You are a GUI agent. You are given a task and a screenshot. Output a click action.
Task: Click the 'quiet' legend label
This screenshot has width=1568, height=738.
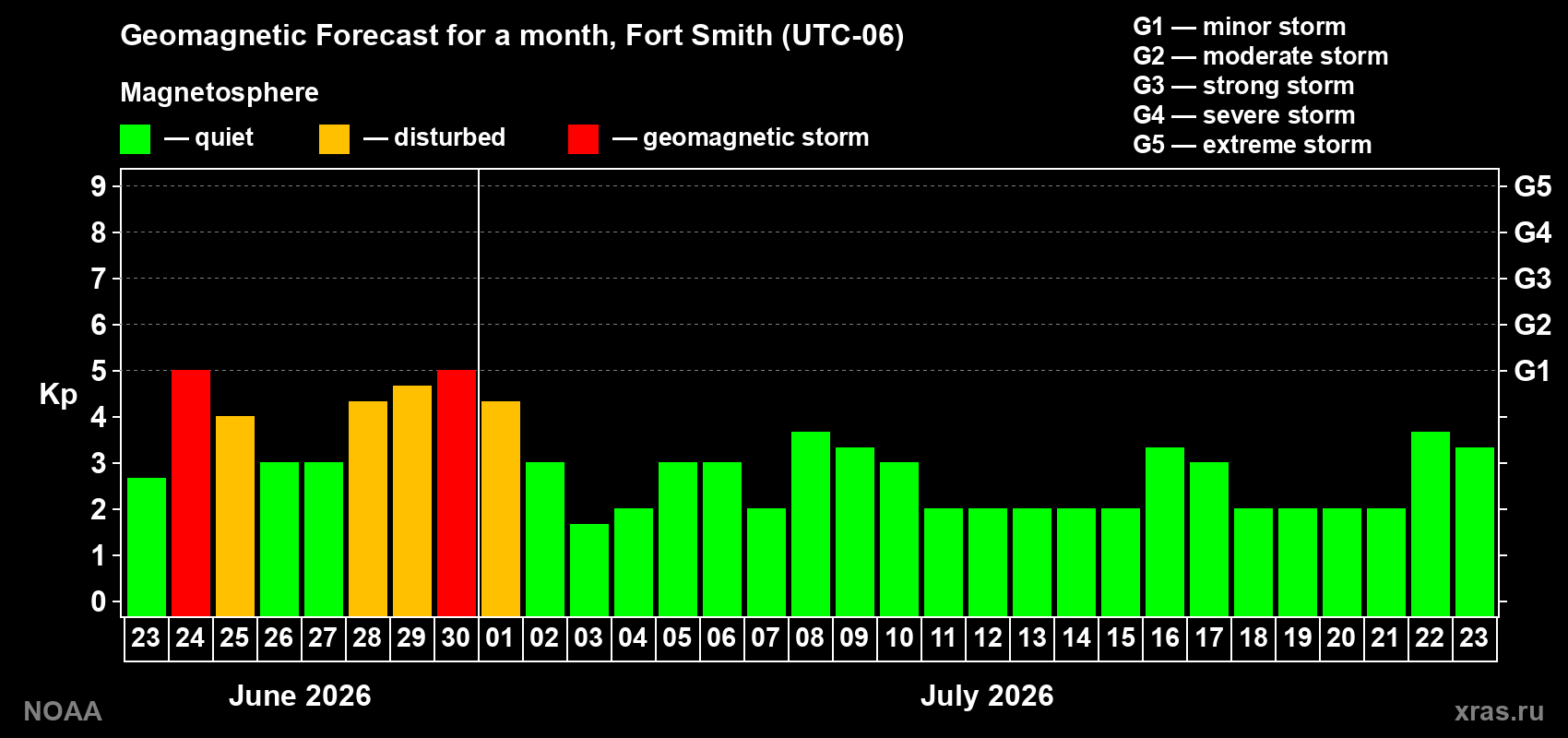224,137
